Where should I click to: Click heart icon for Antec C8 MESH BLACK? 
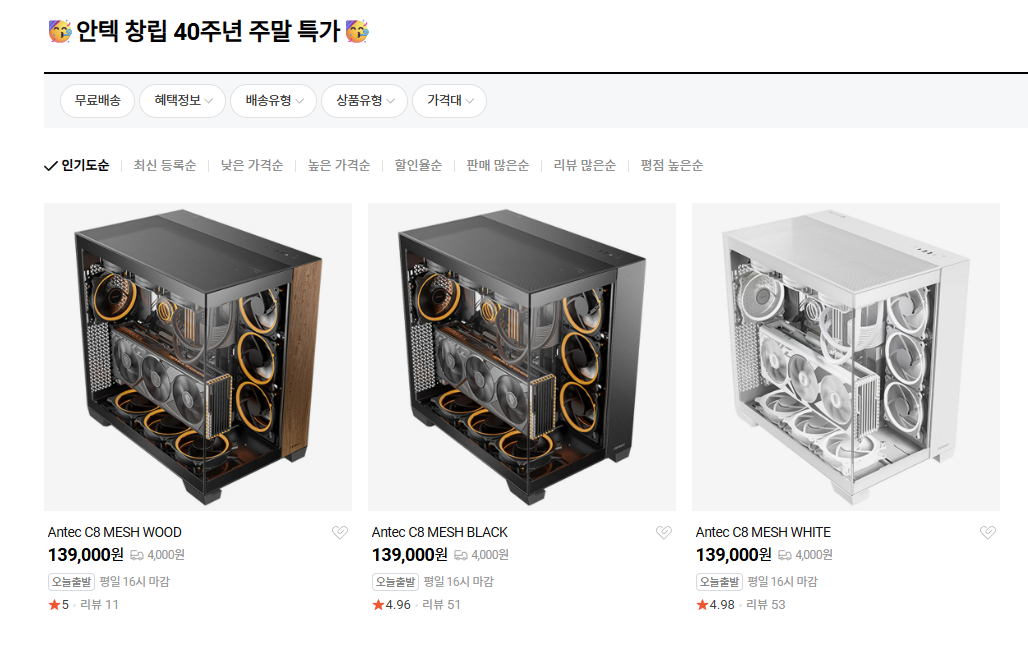(663, 532)
